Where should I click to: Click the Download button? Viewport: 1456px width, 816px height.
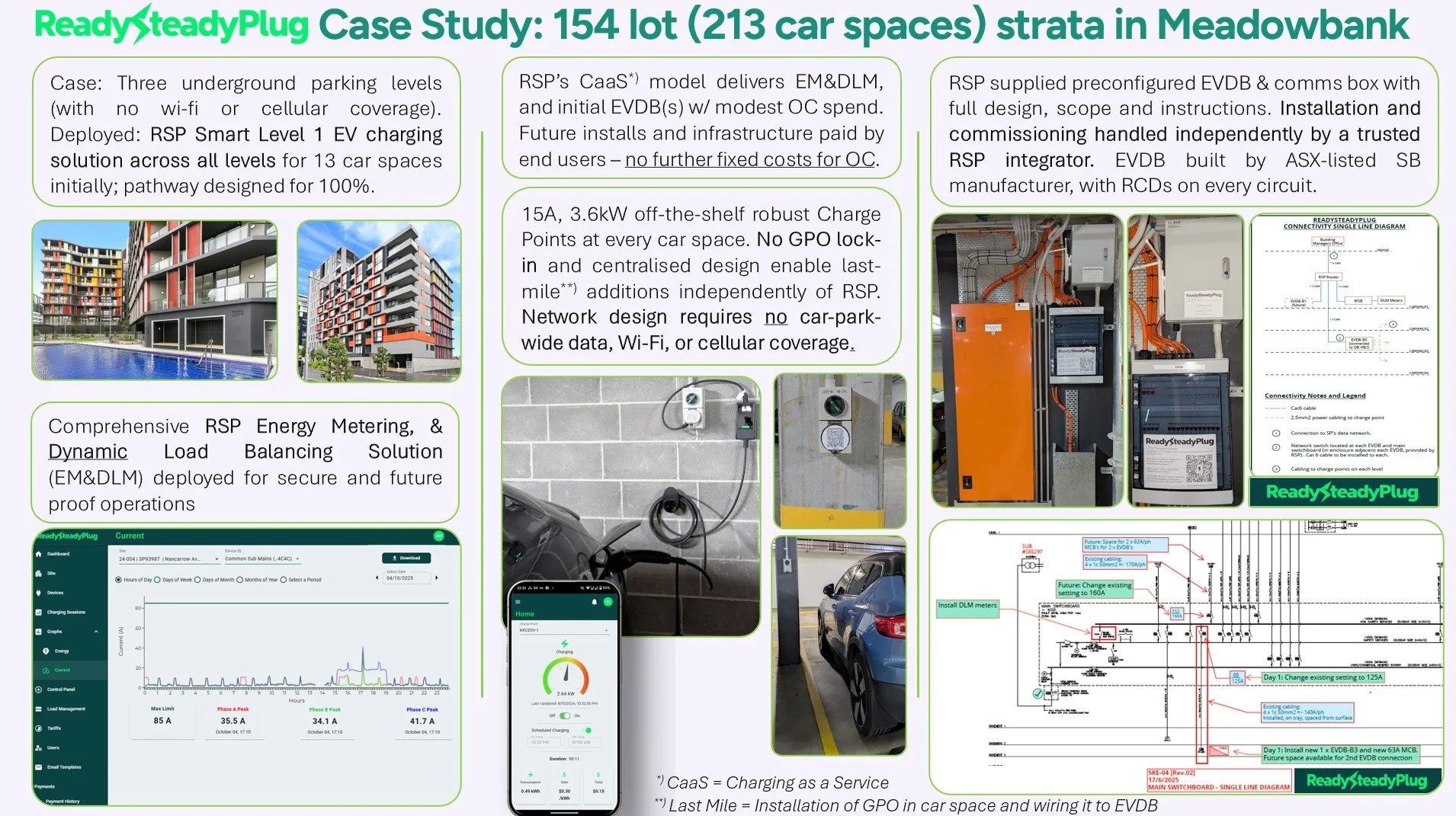click(406, 558)
